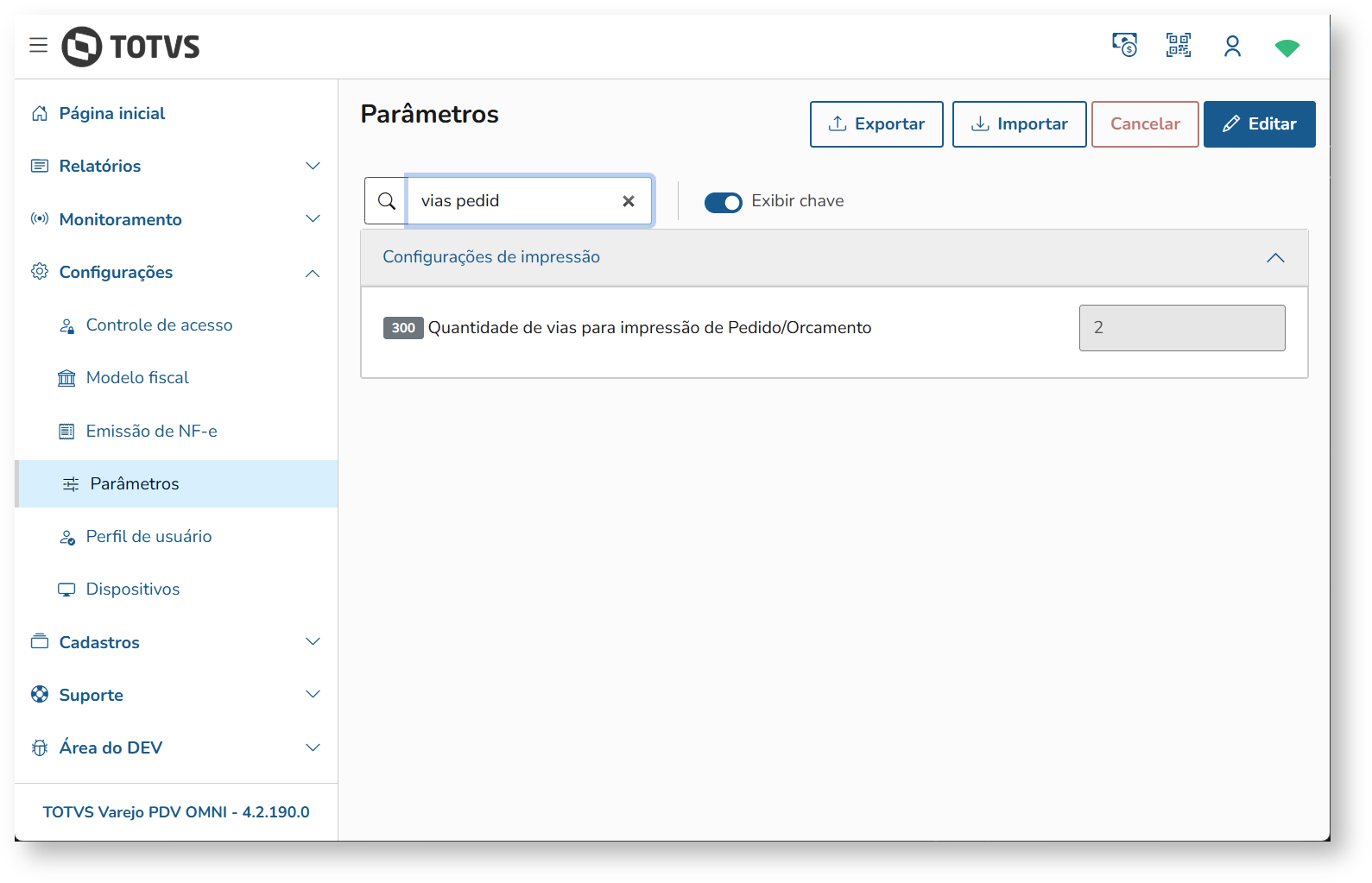Open the QR code scanner icon
This screenshot has width=1372, height=883.
[1178, 45]
